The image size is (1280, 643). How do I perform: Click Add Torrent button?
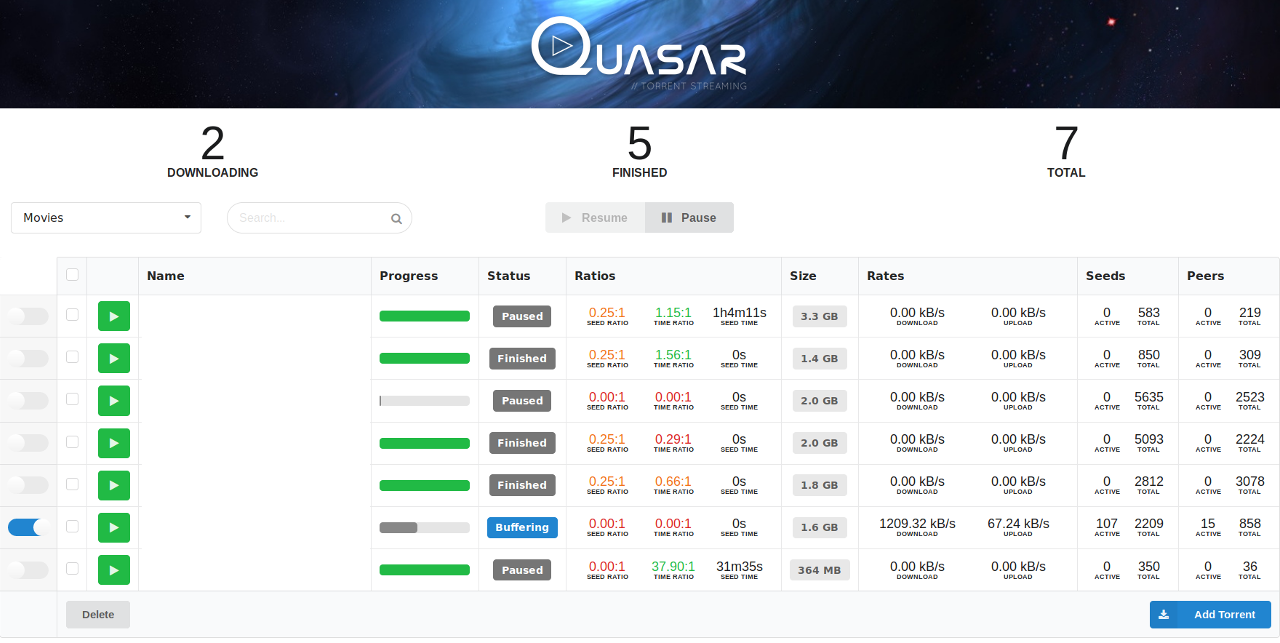[1210, 614]
